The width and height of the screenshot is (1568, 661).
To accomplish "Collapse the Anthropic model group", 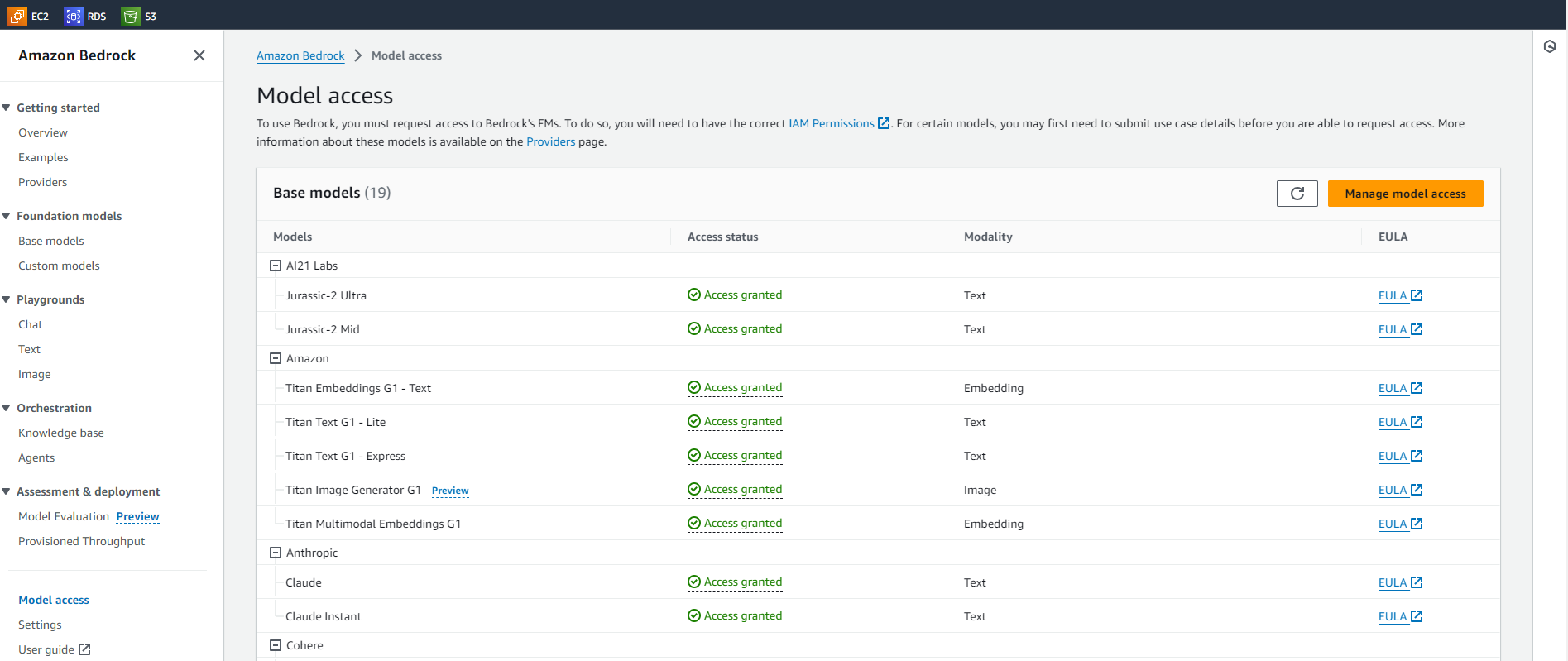I will point(276,553).
